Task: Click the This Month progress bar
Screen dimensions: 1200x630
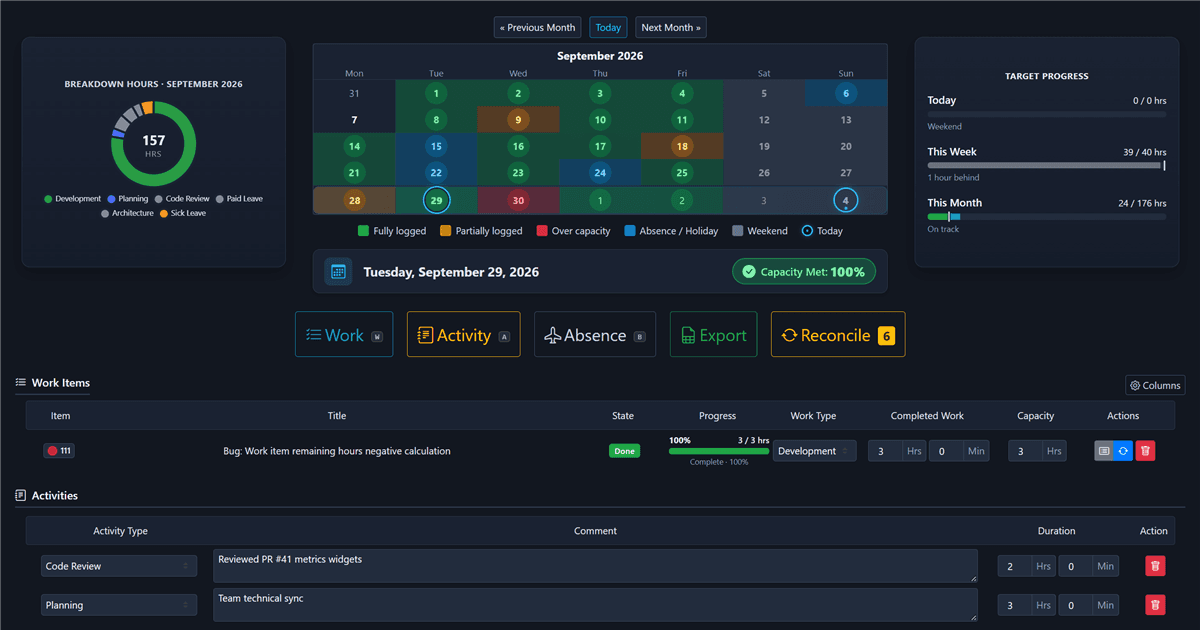Action: tap(1047, 216)
